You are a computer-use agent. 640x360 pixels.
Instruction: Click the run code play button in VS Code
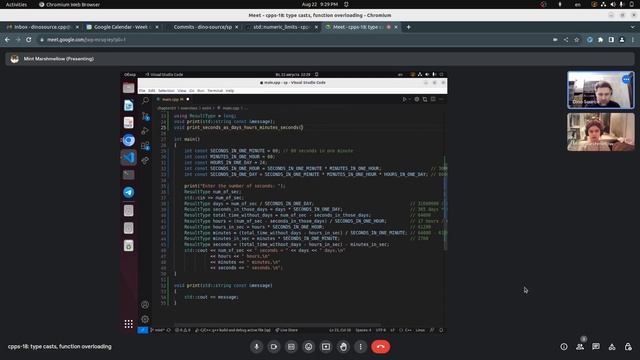coord(404,99)
